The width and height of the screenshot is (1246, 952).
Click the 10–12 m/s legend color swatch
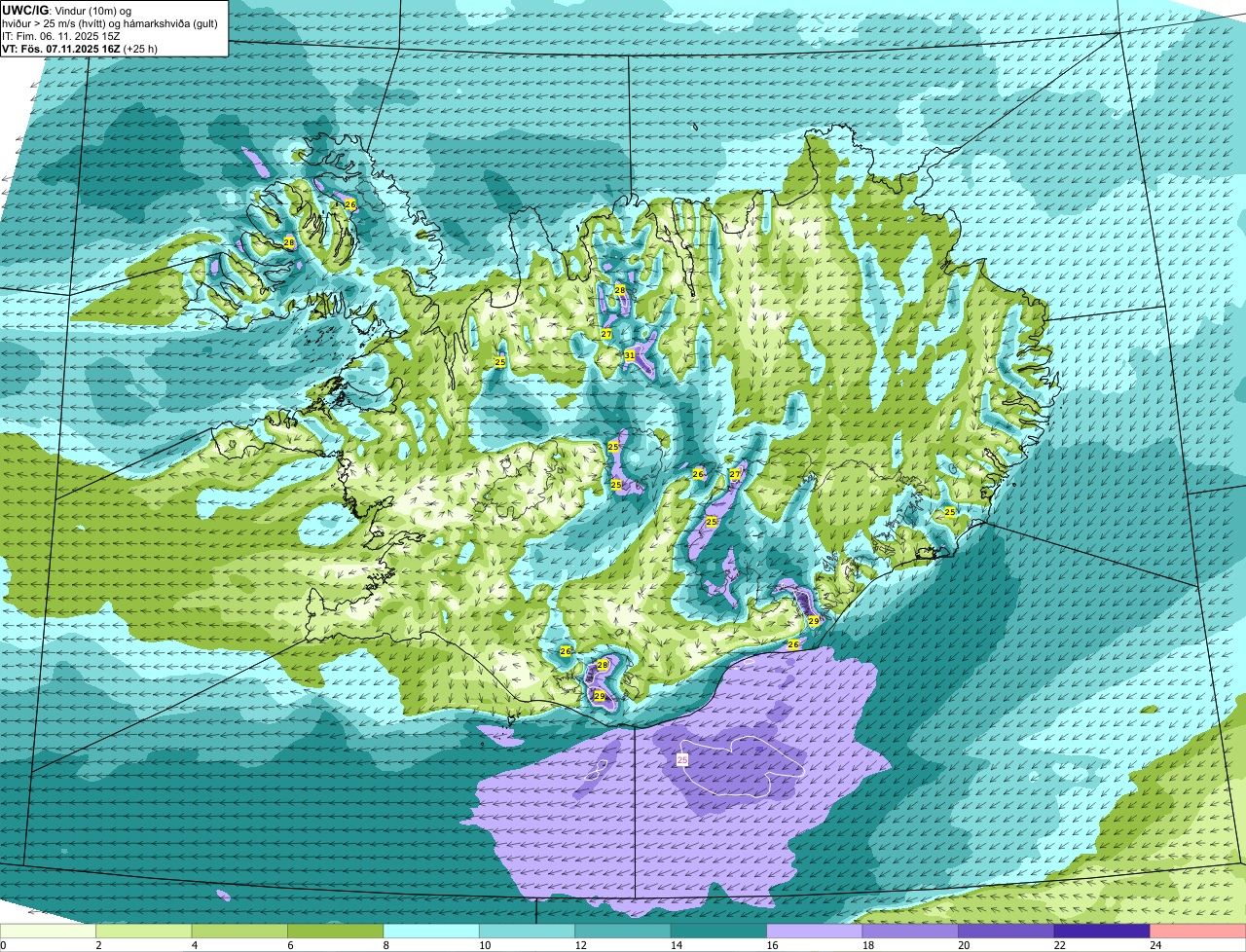[528, 931]
